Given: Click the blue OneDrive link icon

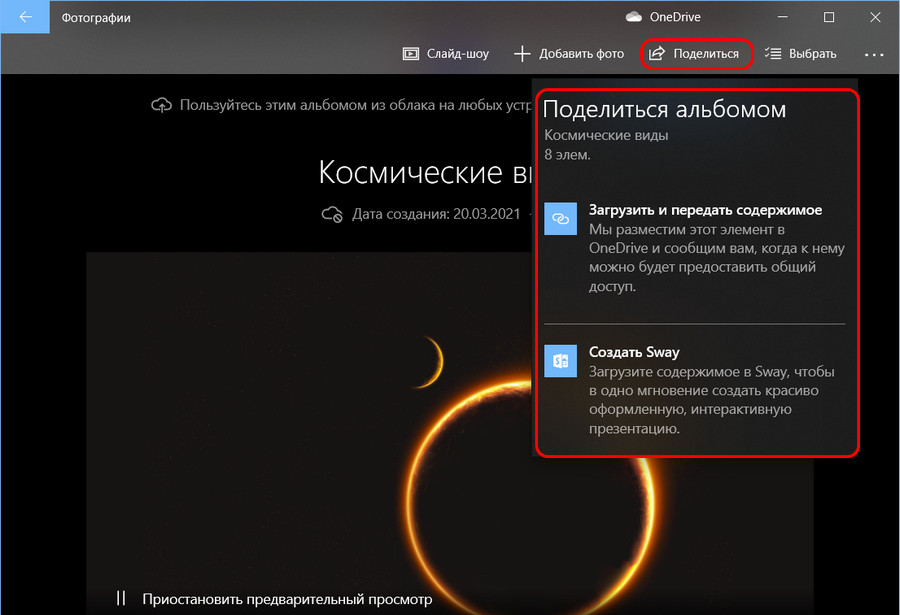Looking at the screenshot, I should pyautogui.click(x=560, y=219).
